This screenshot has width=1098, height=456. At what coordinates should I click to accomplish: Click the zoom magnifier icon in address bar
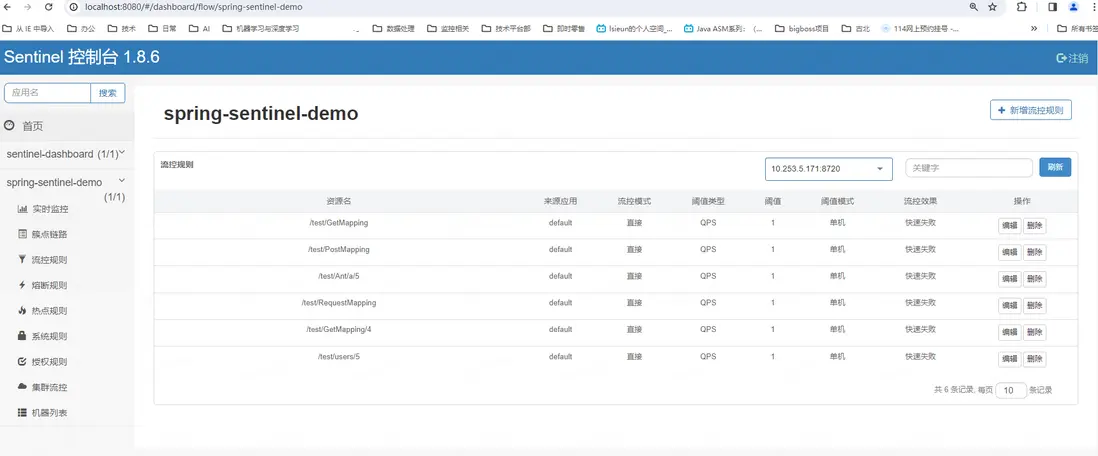click(974, 7)
